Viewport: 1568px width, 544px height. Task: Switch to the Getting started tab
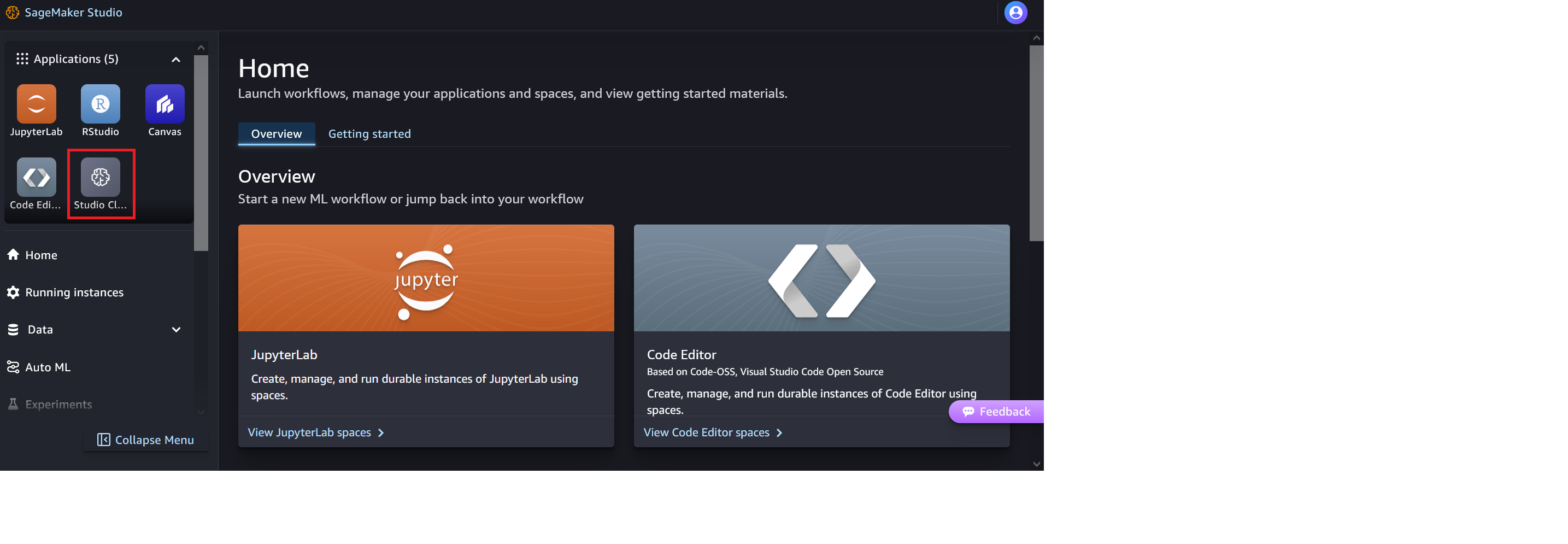[369, 134]
